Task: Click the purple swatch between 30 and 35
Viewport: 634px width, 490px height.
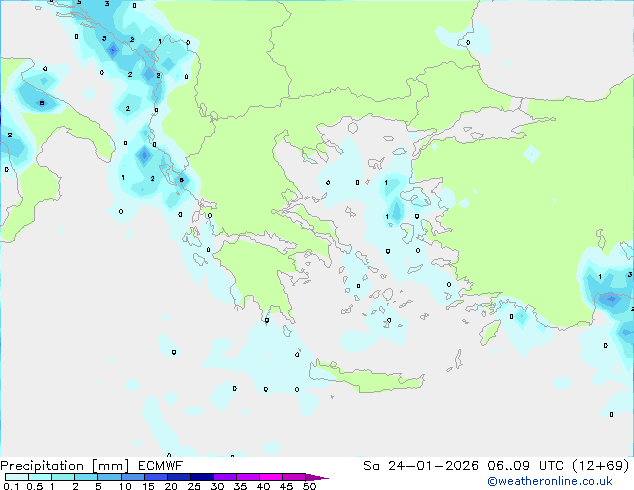Action: 224,477
